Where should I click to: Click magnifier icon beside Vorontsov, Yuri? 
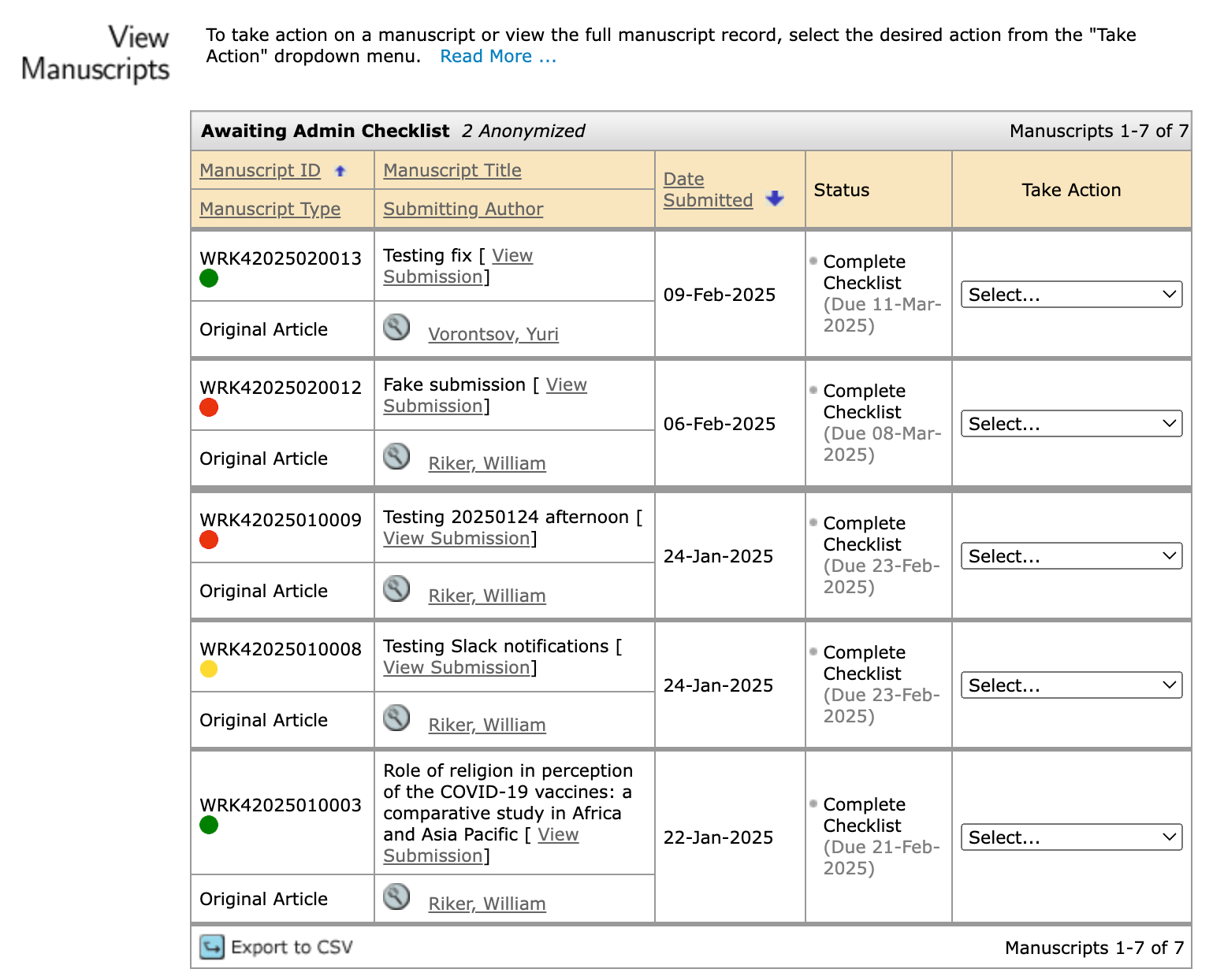tap(396, 327)
